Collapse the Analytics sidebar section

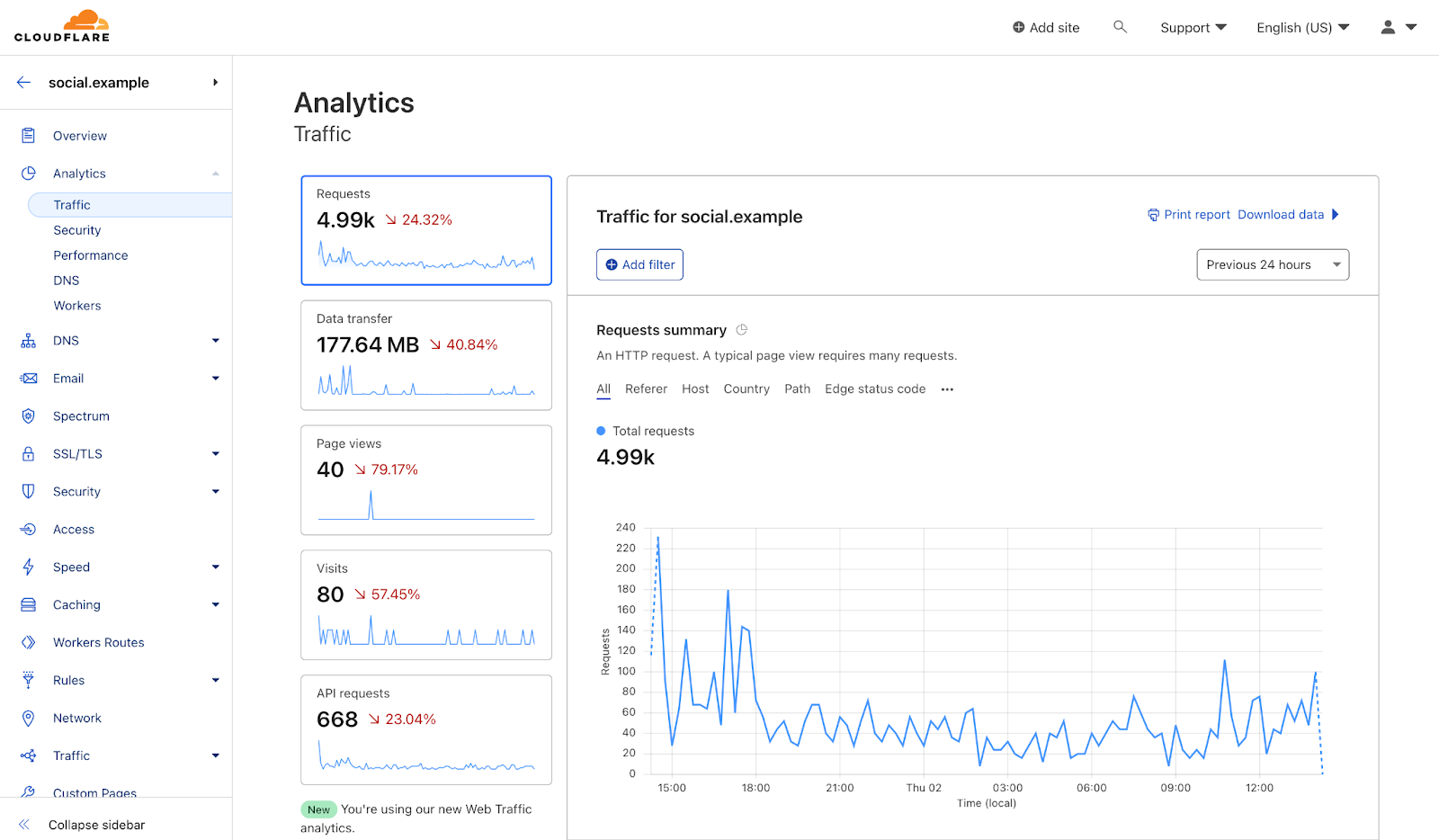(215, 174)
